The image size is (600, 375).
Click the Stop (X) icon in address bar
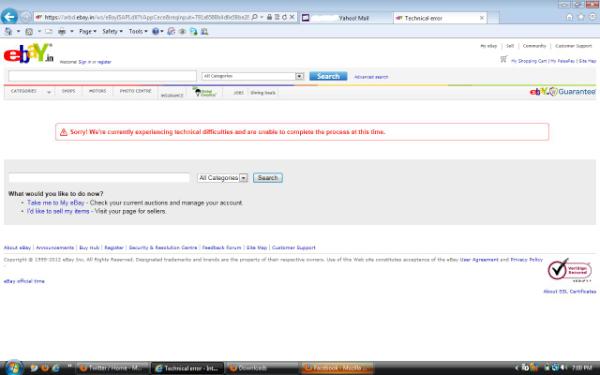[x=292, y=17]
